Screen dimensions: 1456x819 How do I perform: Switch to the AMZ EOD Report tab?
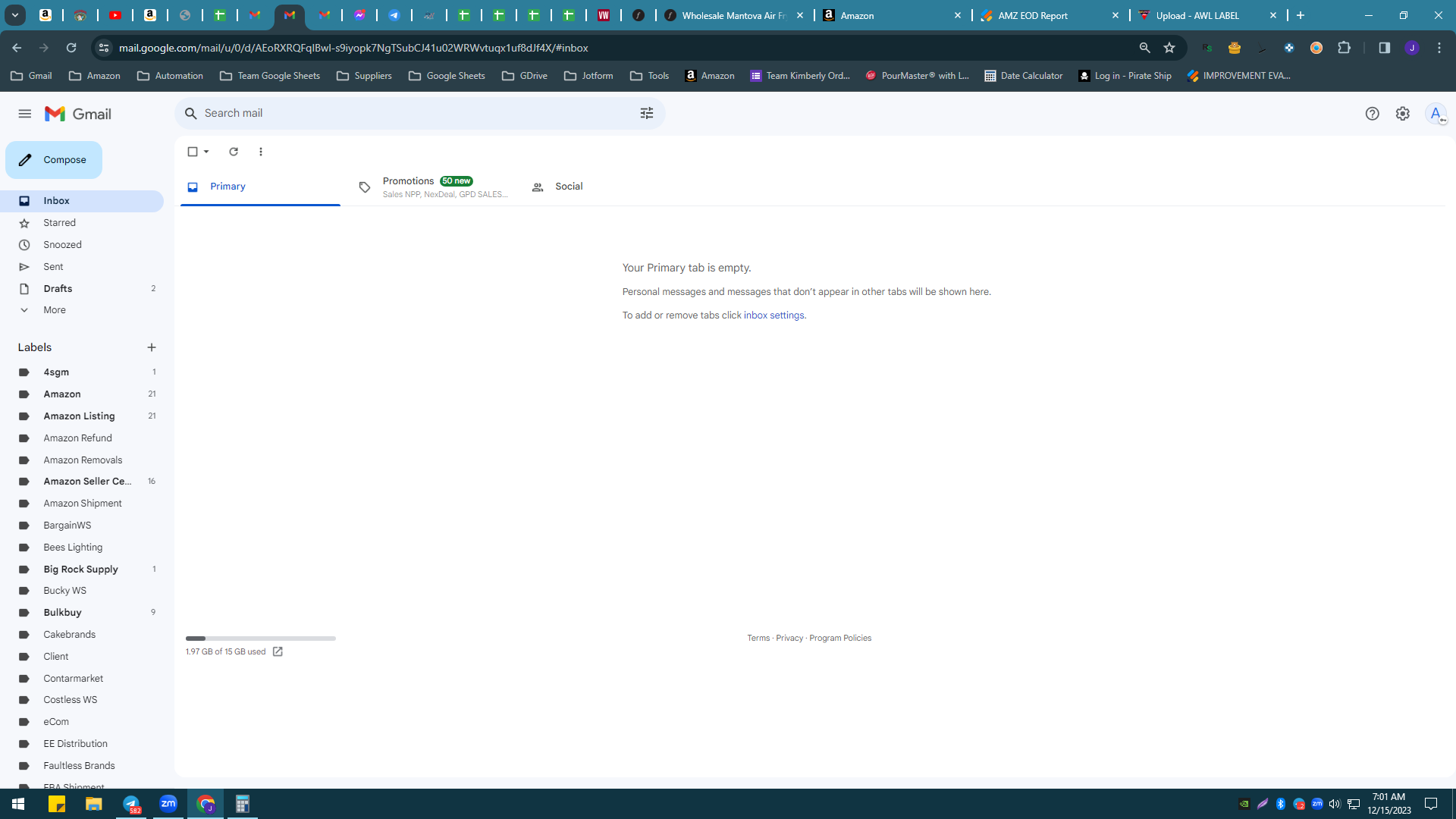(x=1050, y=15)
